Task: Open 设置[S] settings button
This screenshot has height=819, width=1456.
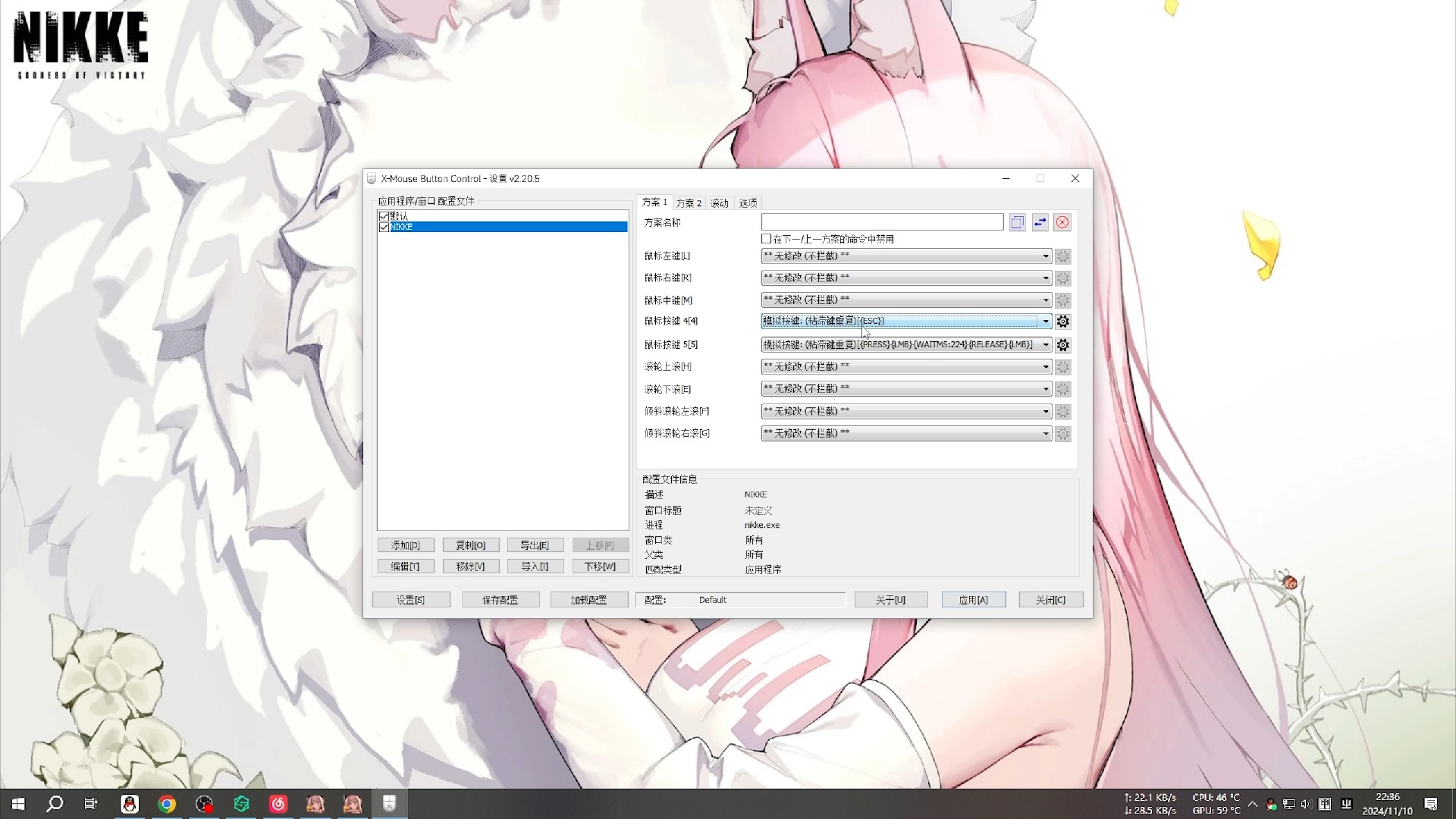Action: [411, 600]
